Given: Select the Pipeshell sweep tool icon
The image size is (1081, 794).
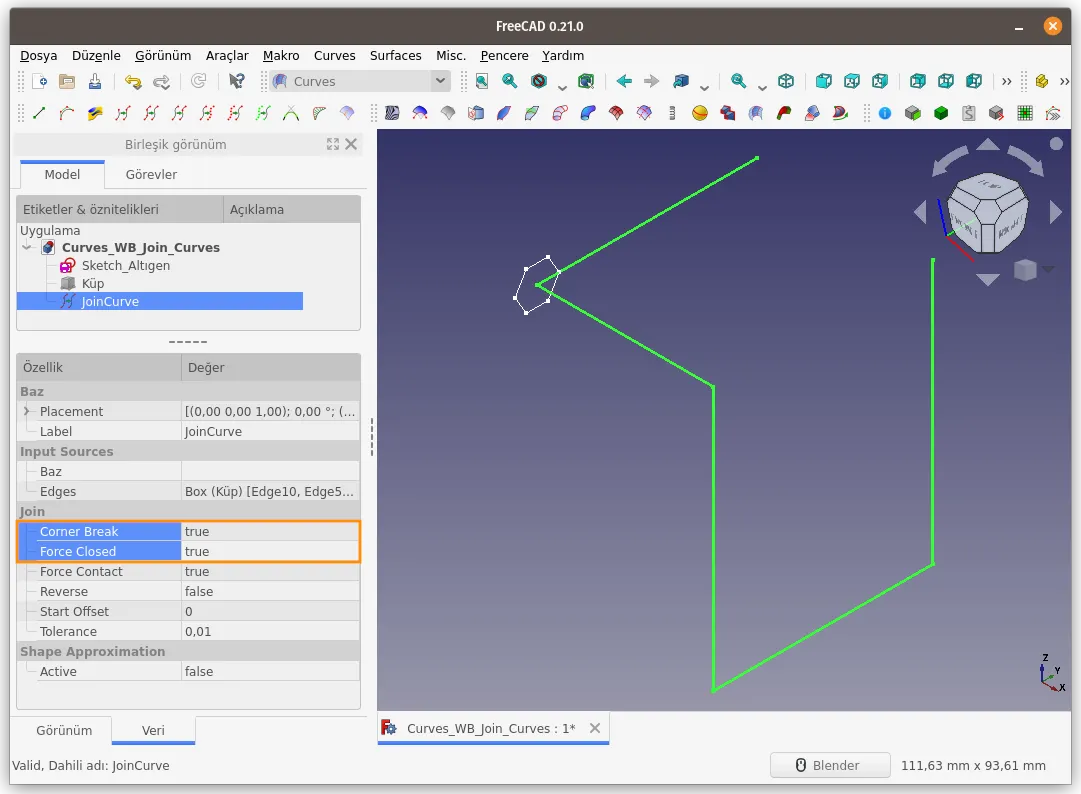Looking at the screenshot, I should click(x=588, y=113).
